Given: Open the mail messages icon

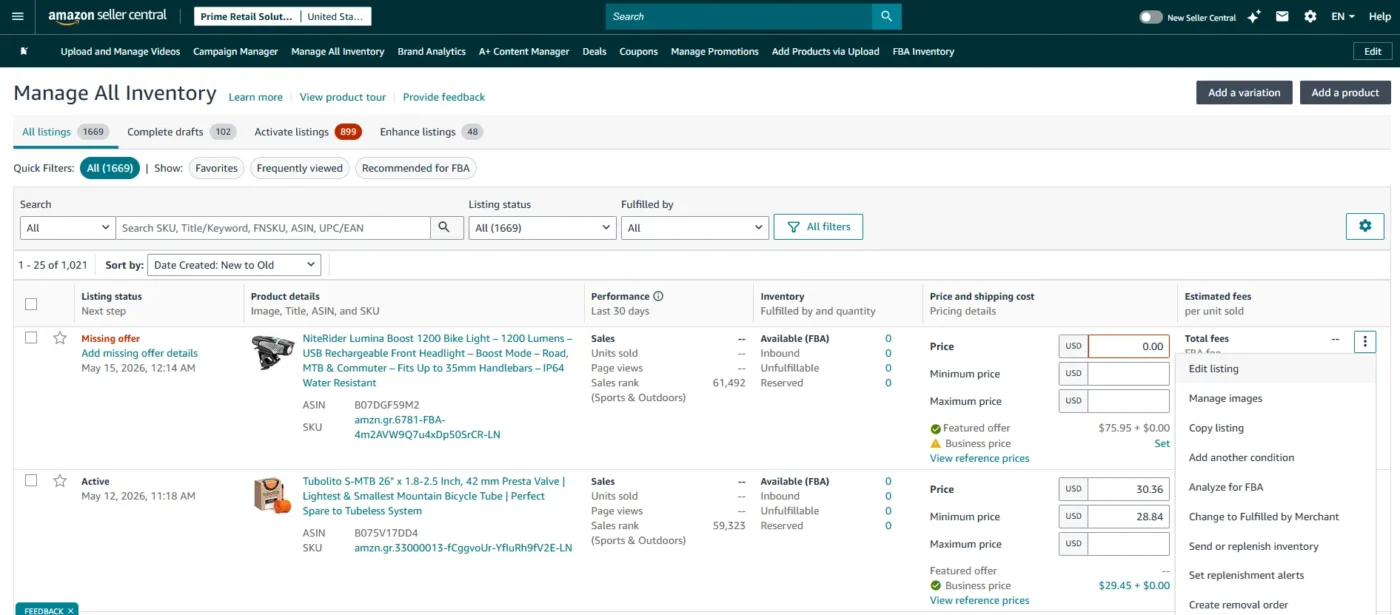Looking at the screenshot, I should pos(1283,17).
